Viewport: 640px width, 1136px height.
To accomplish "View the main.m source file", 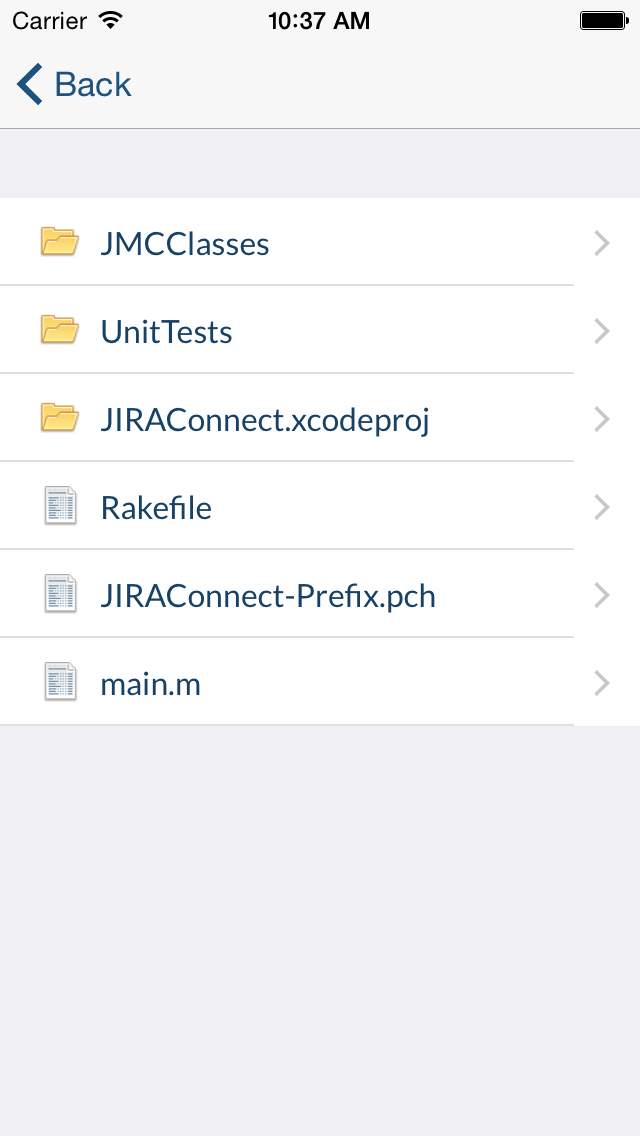I will (x=320, y=682).
